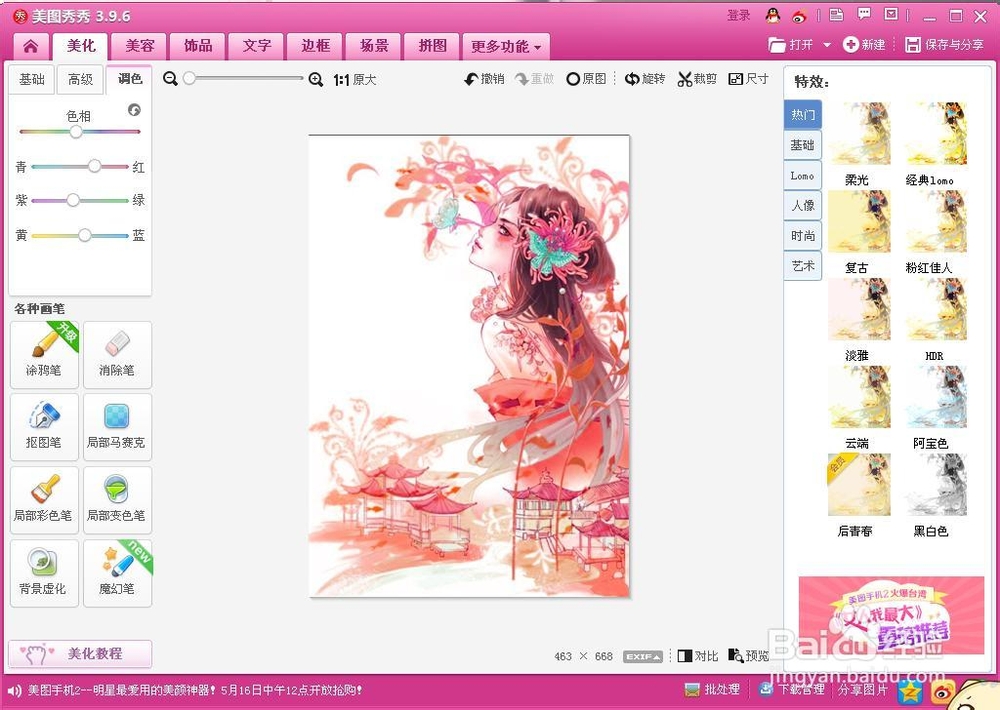Click 分享图片 in the status bar
The image size is (1000, 710).
tap(862, 690)
